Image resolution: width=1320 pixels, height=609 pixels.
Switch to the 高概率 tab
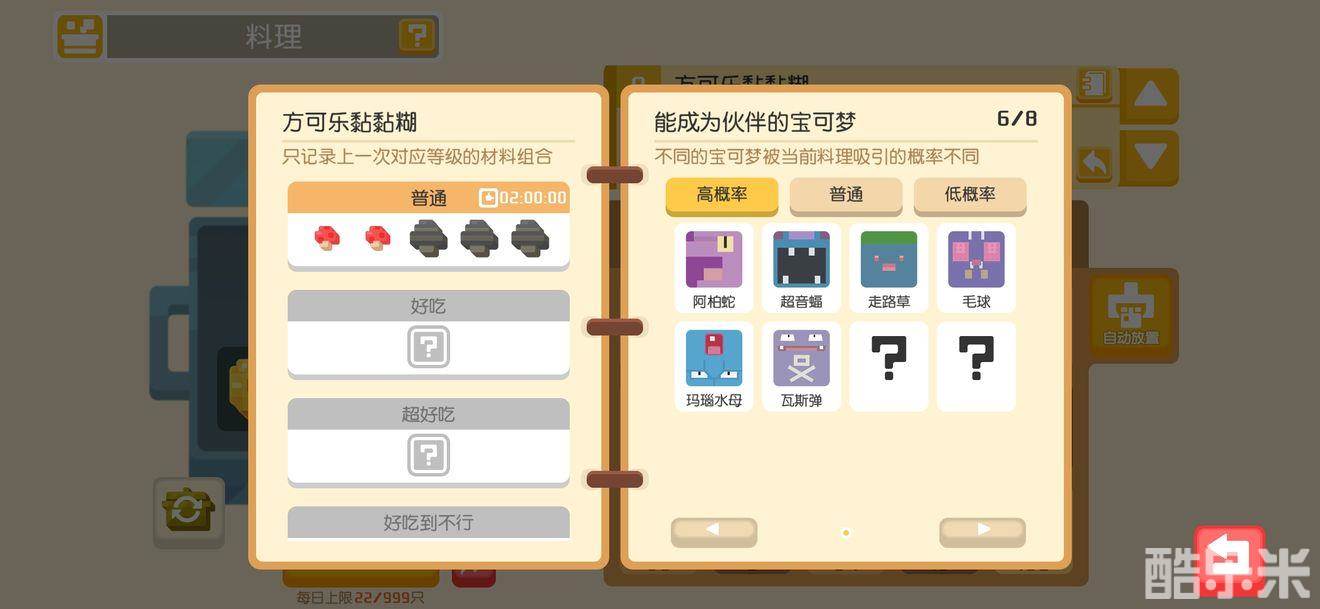click(x=722, y=196)
